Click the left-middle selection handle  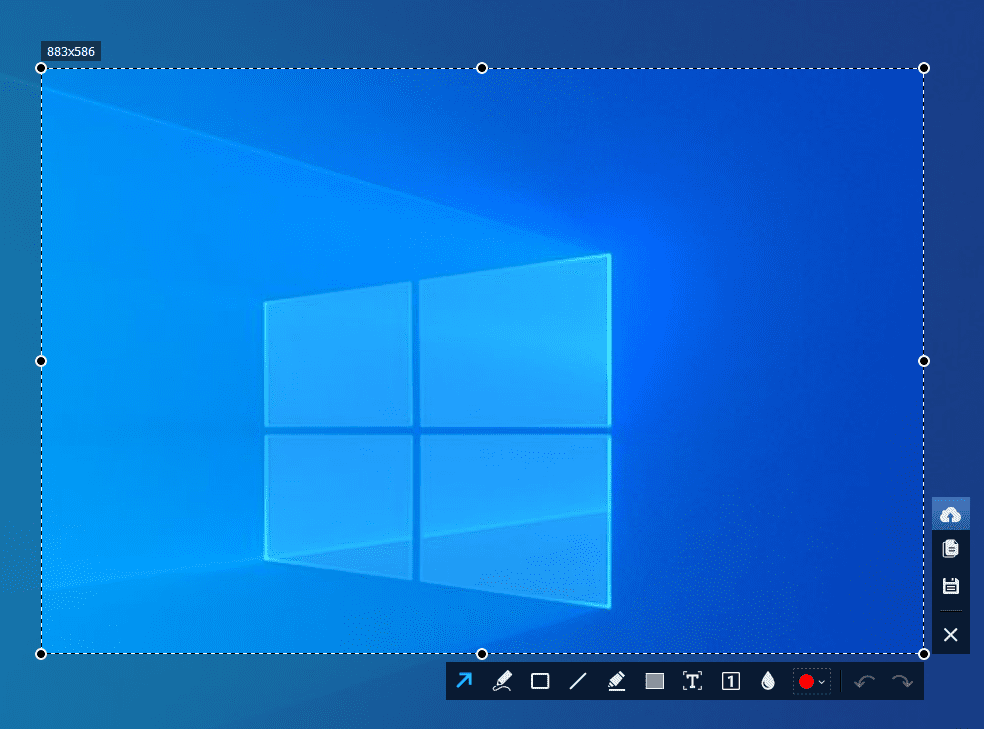point(41,361)
